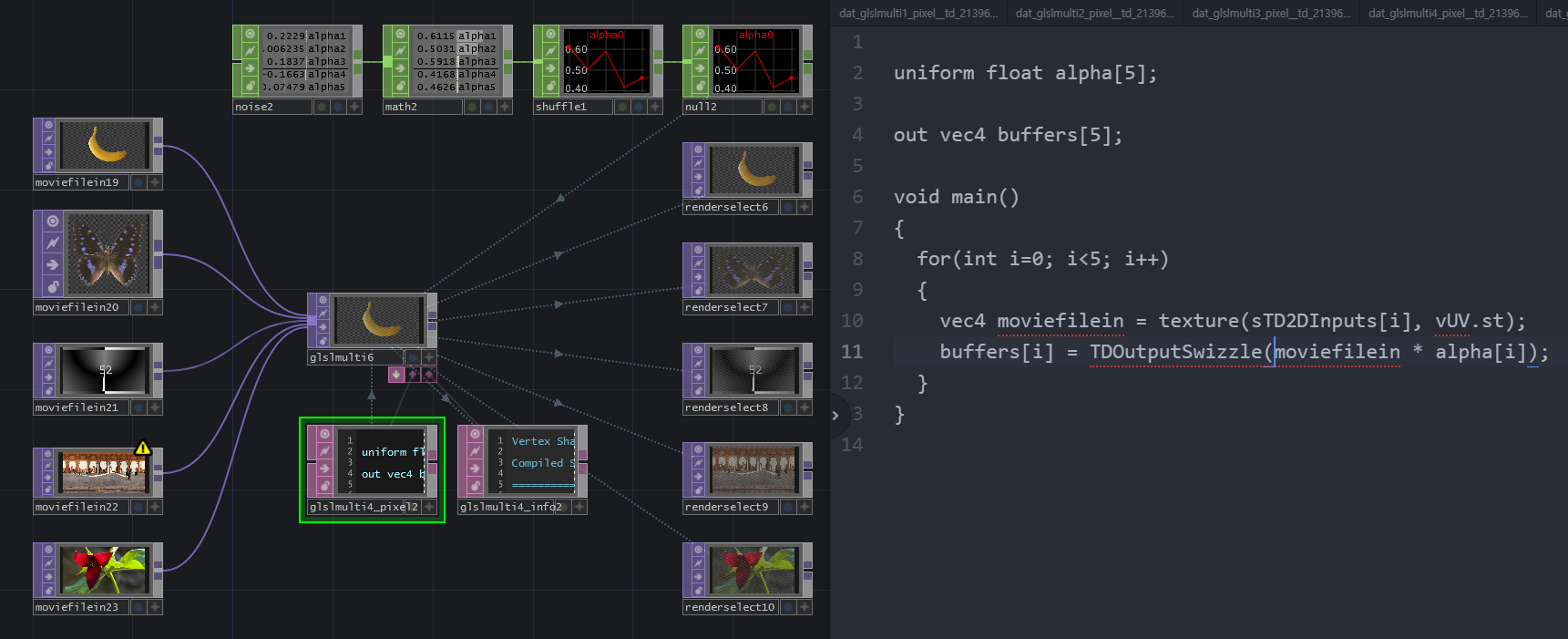Image resolution: width=1568 pixels, height=639 pixels.
Task: Click the bypass arrow flag on glslmulti4_pixel2
Action: point(324,469)
